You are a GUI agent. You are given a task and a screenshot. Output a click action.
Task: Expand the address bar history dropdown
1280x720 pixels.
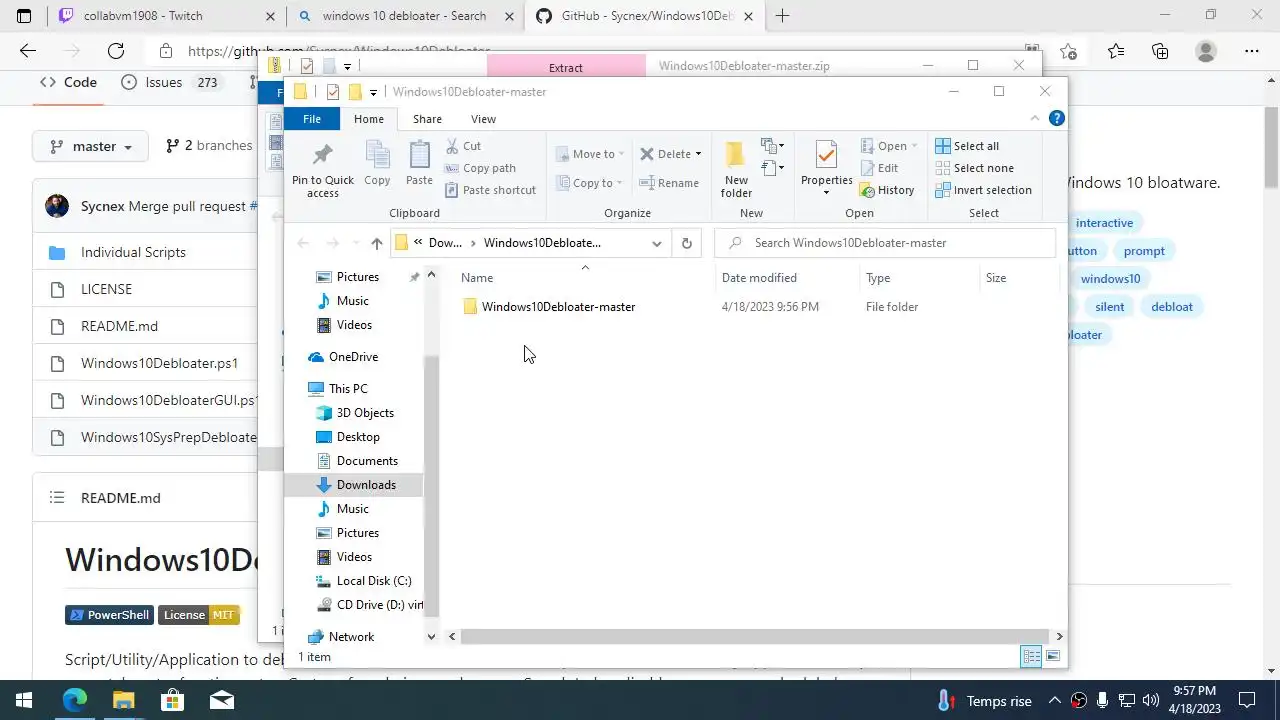[x=656, y=243]
